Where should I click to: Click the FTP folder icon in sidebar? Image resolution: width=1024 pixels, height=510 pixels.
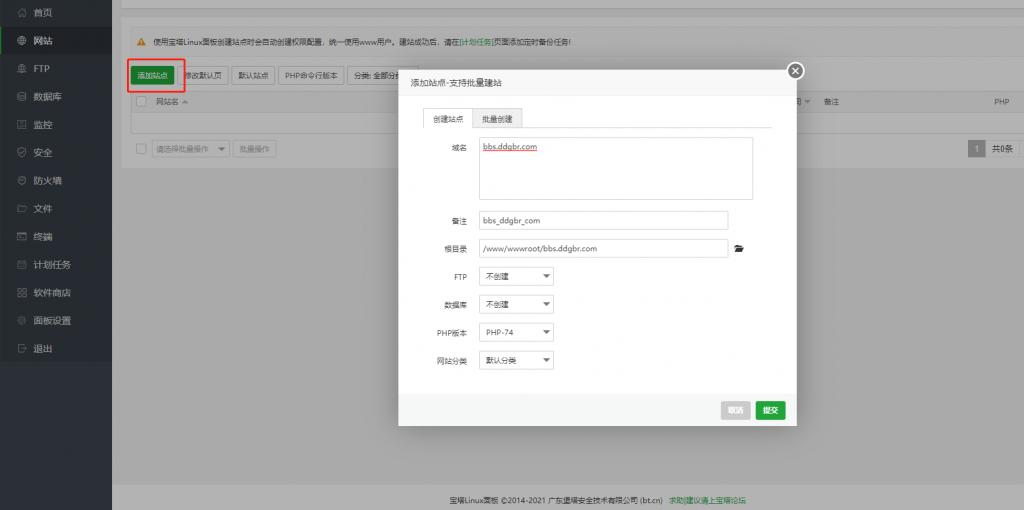point(22,69)
